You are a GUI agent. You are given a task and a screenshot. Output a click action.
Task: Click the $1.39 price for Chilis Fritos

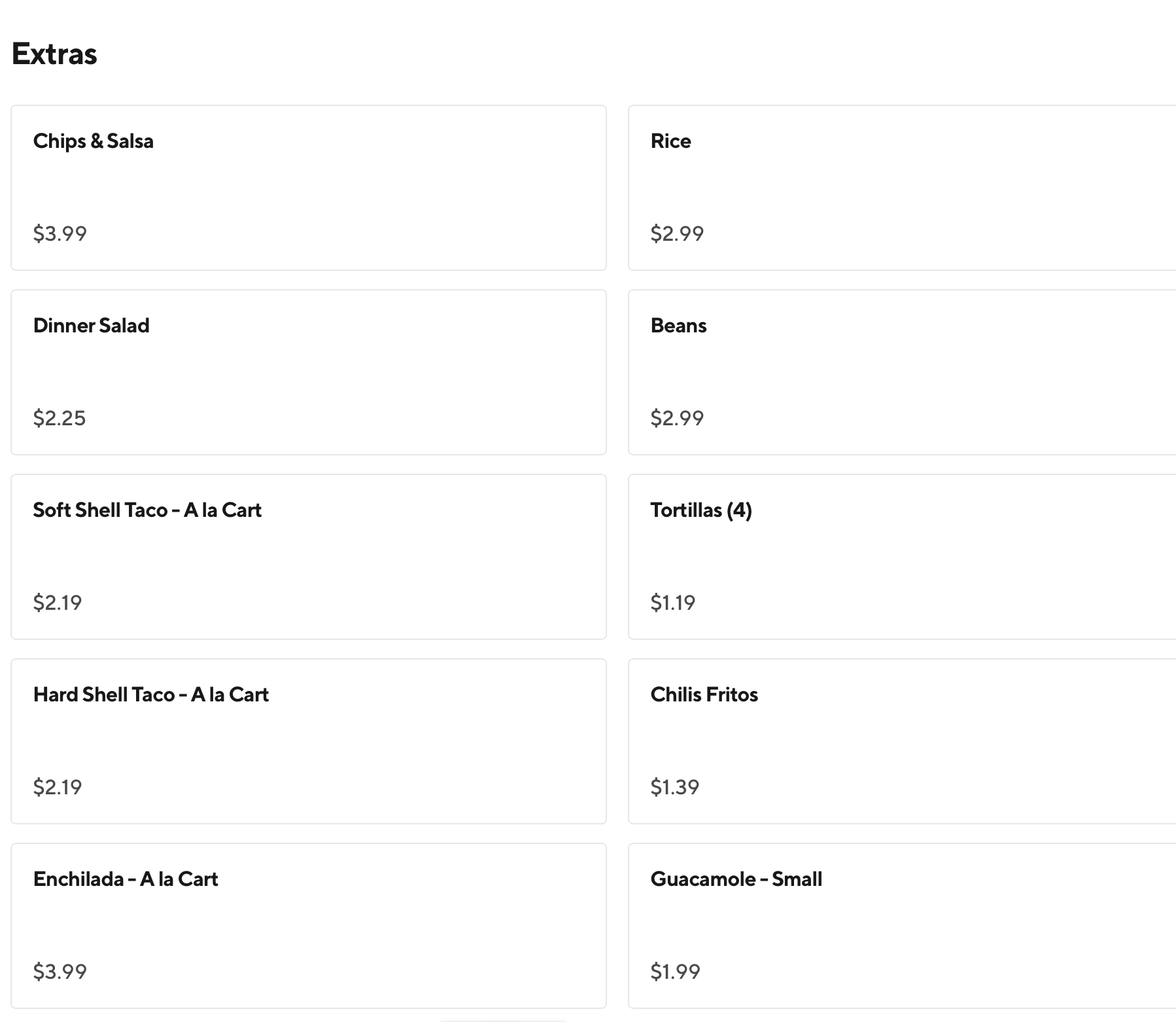(675, 787)
